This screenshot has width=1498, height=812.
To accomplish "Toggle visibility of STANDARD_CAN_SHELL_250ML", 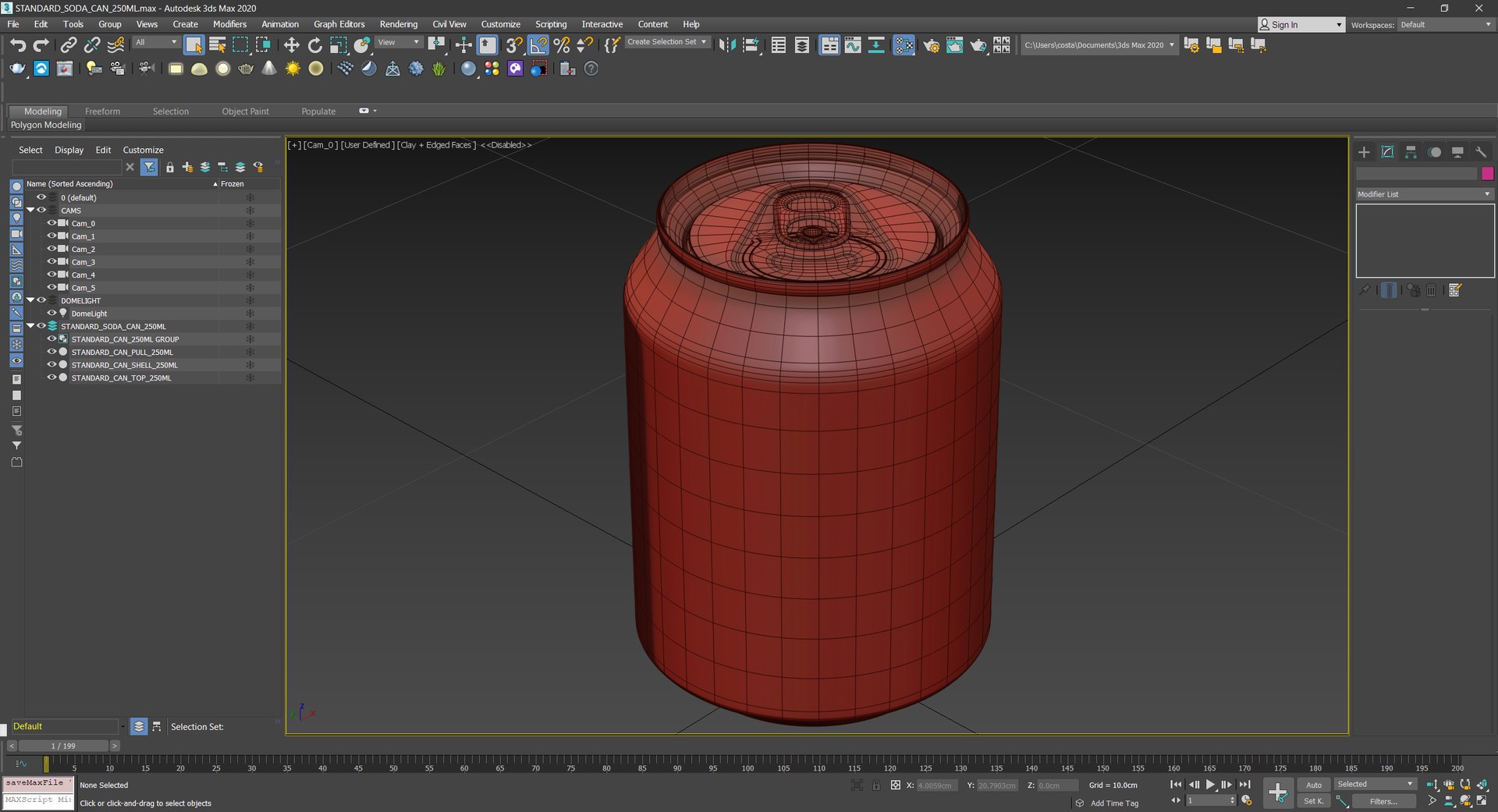I will [51, 365].
